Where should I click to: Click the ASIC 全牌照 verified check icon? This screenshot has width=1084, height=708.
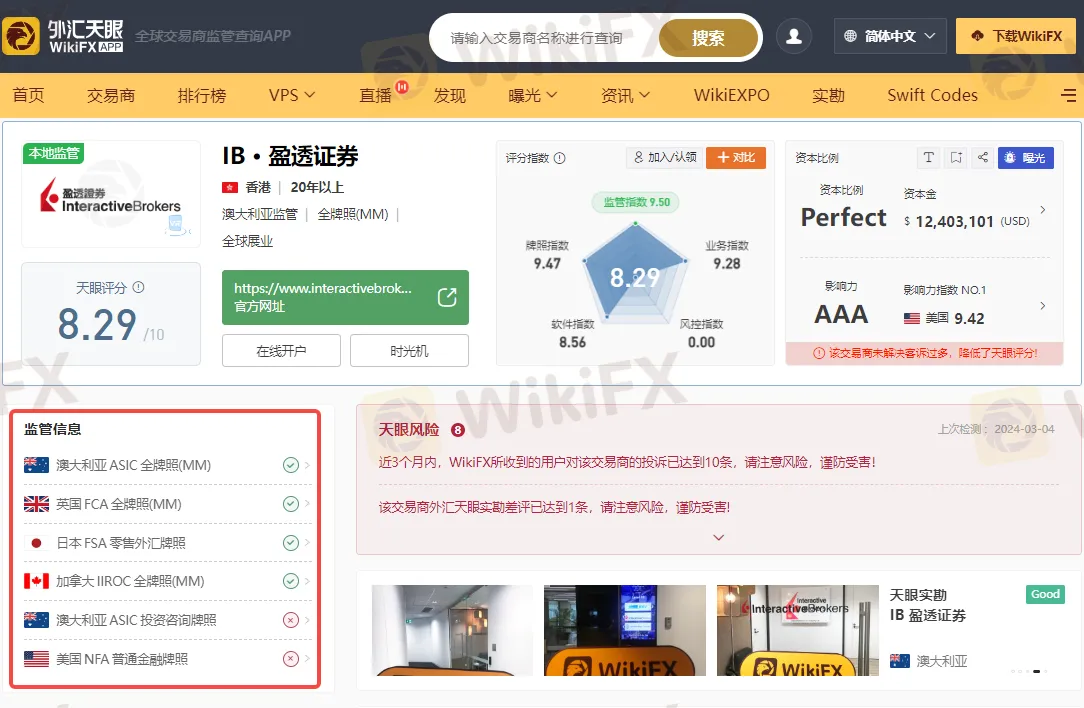point(291,465)
